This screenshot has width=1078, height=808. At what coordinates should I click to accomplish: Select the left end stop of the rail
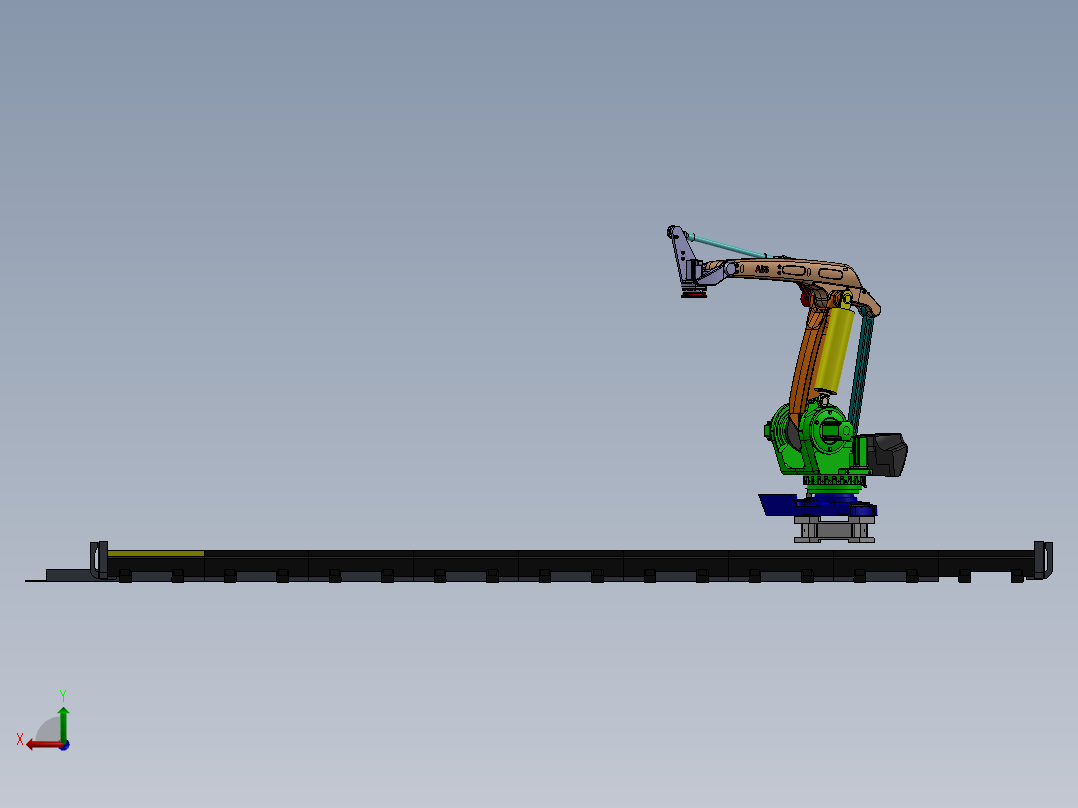click(x=99, y=560)
